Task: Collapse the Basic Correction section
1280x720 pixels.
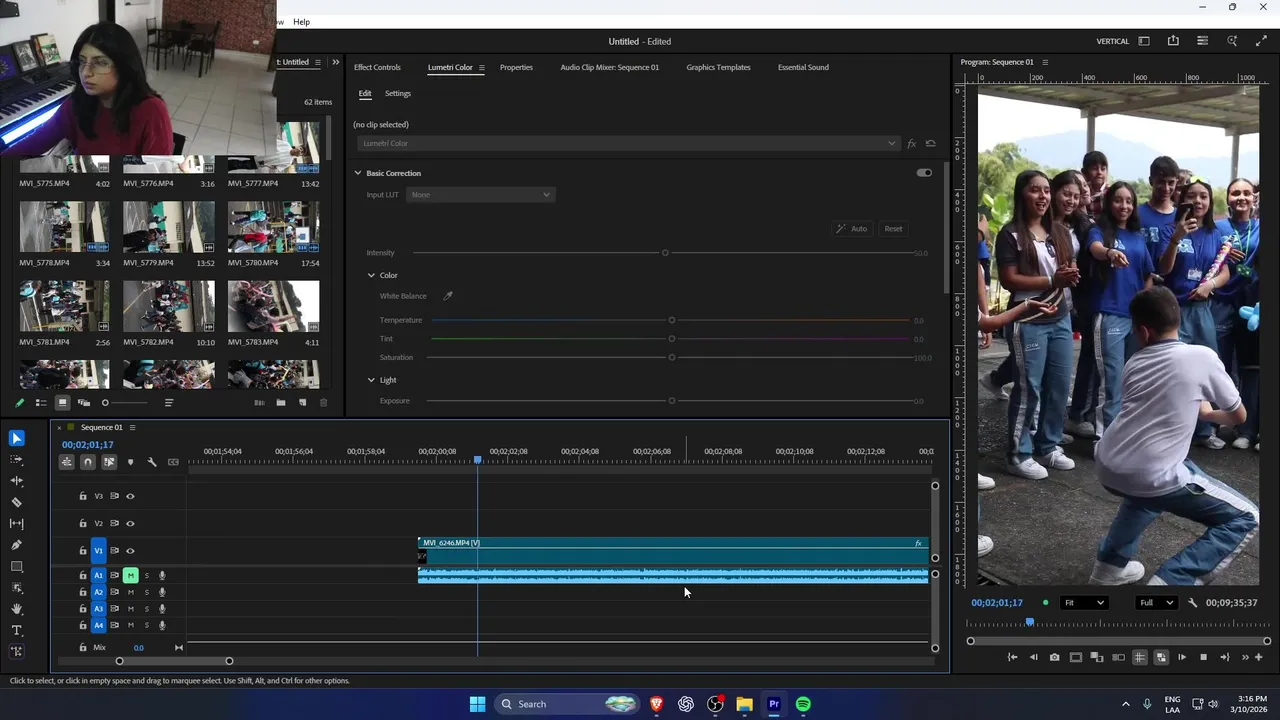Action: [358, 173]
